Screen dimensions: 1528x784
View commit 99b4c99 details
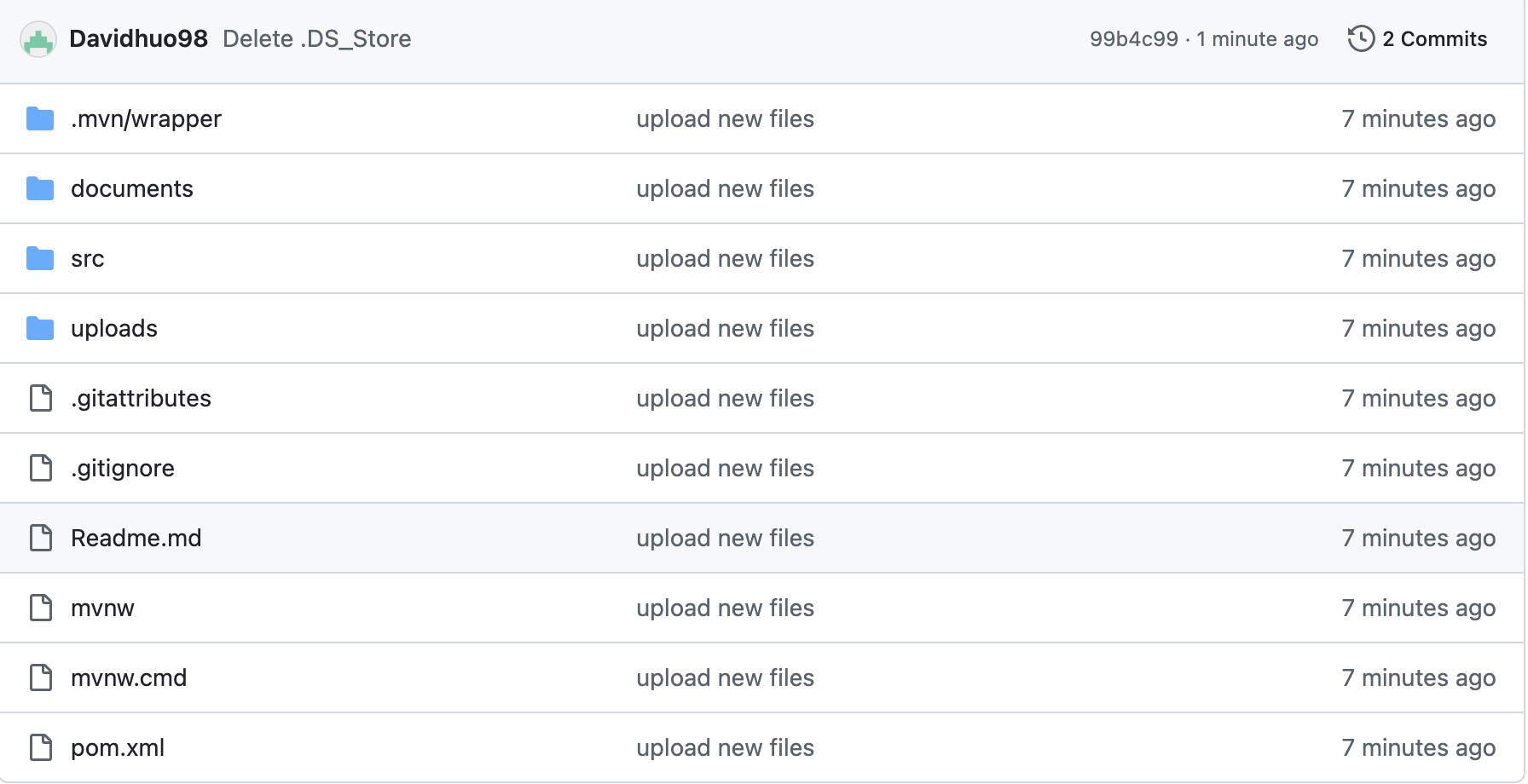click(x=1133, y=39)
